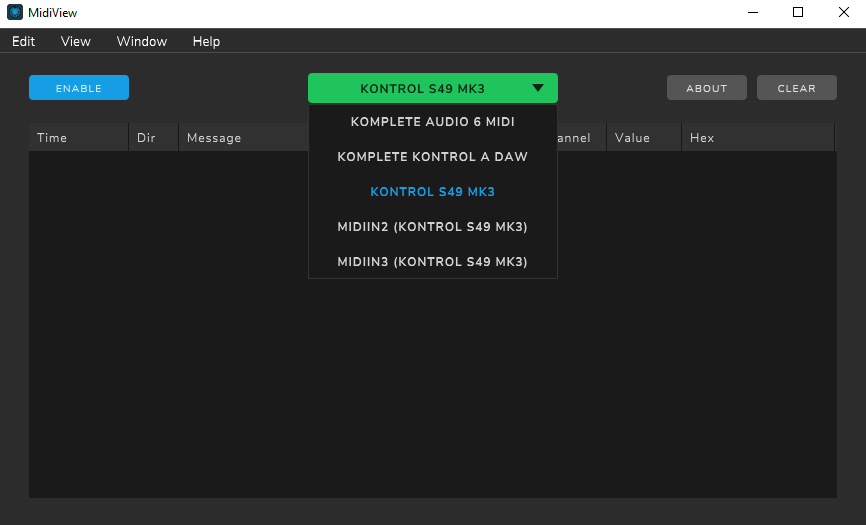Open the ABOUT dialog button

[706, 88]
